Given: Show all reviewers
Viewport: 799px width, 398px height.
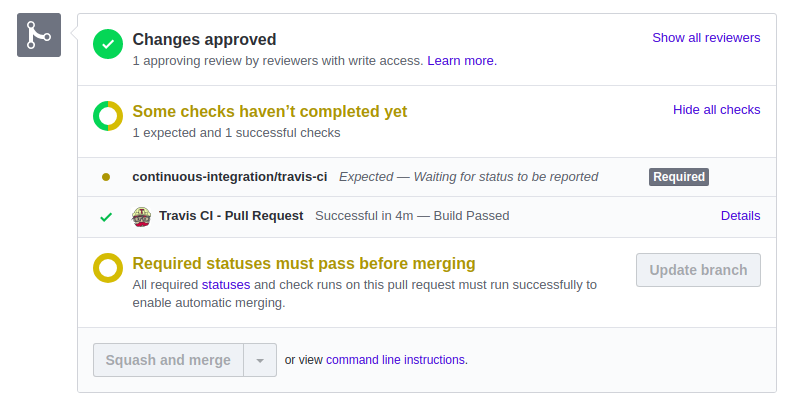Looking at the screenshot, I should 706,38.
